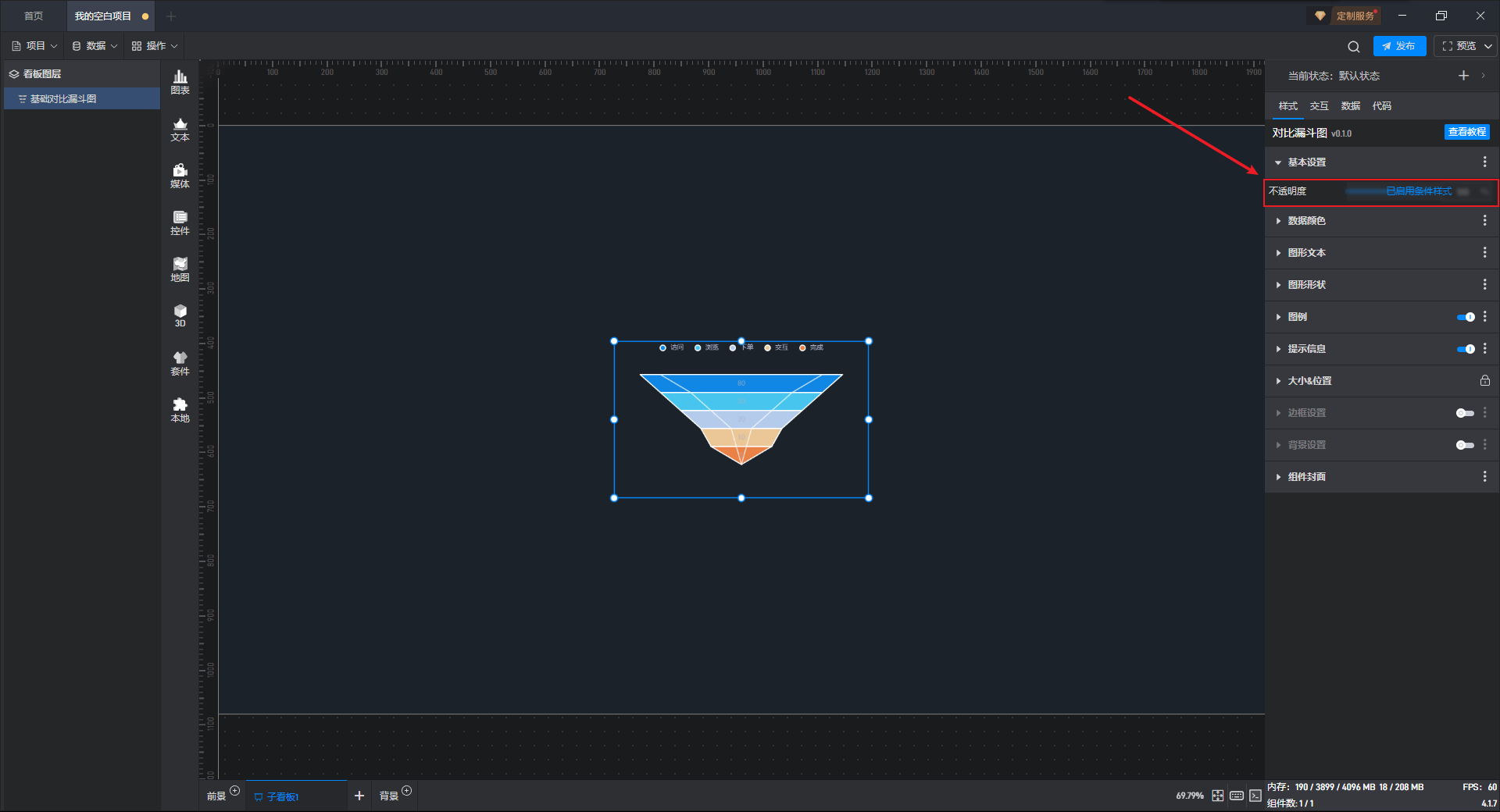Click the 查看教程 tutorial button

click(1466, 133)
